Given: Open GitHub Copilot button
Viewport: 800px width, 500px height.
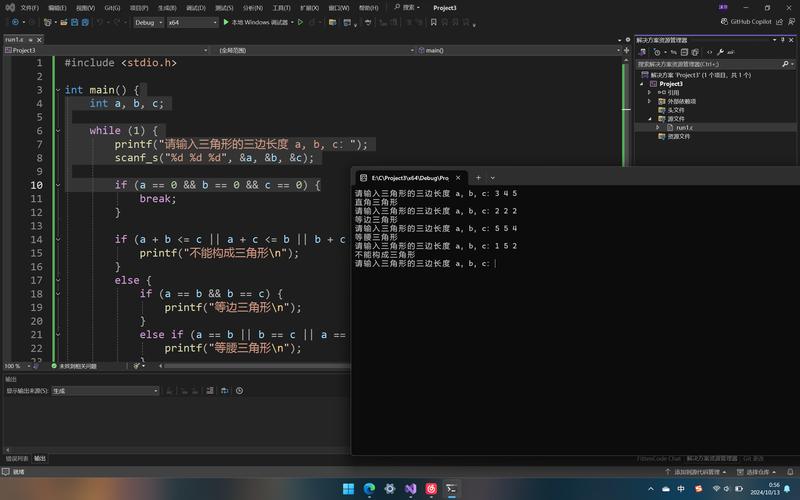Looking at the screenshot, I should coord(746,22).
